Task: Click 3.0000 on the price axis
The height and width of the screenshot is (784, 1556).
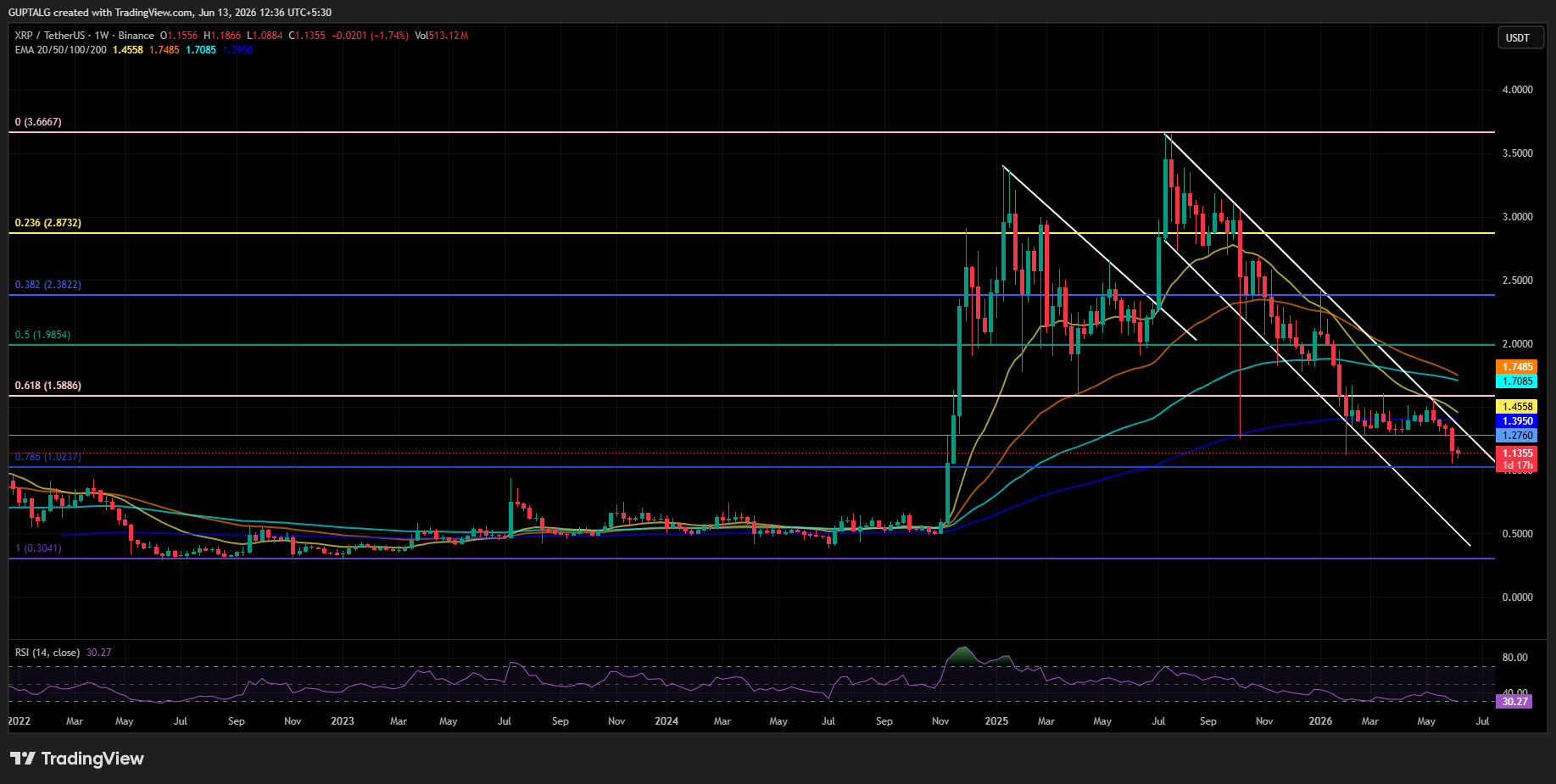Action: click(x=1517, y=217)
